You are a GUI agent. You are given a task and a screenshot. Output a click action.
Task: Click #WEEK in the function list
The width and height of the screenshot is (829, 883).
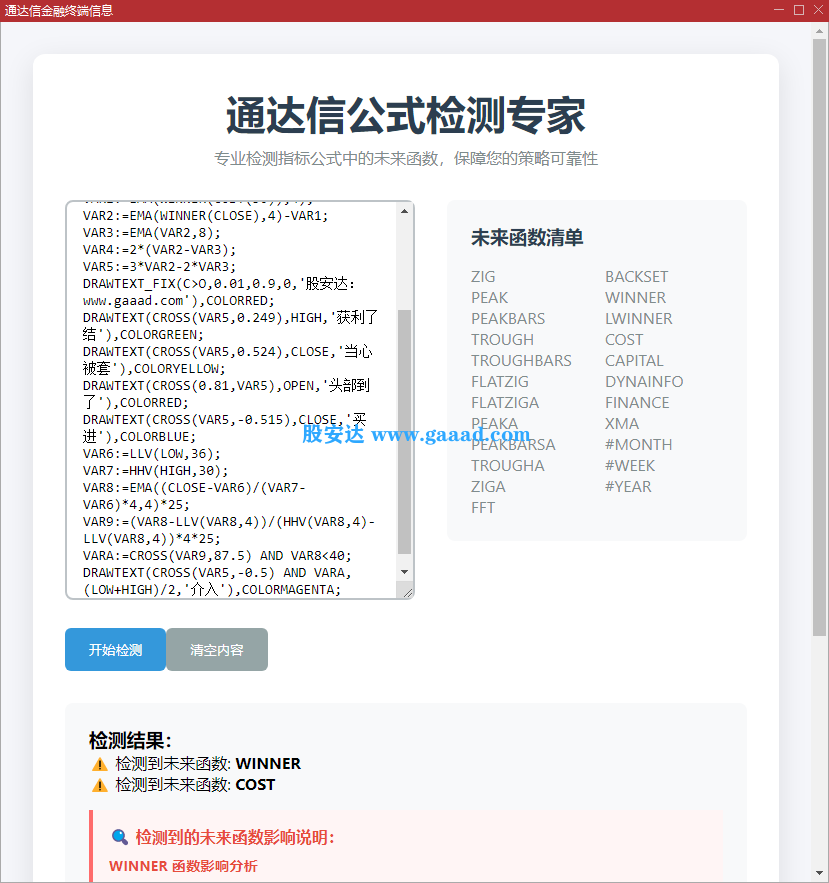(630, 466)
